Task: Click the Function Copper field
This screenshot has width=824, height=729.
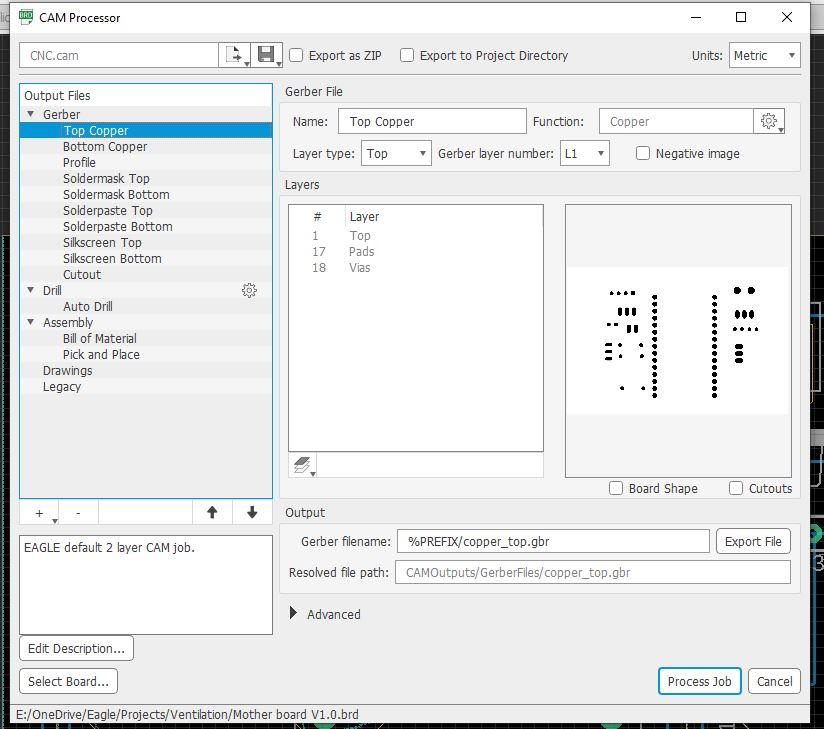Action: coord(676,121)
